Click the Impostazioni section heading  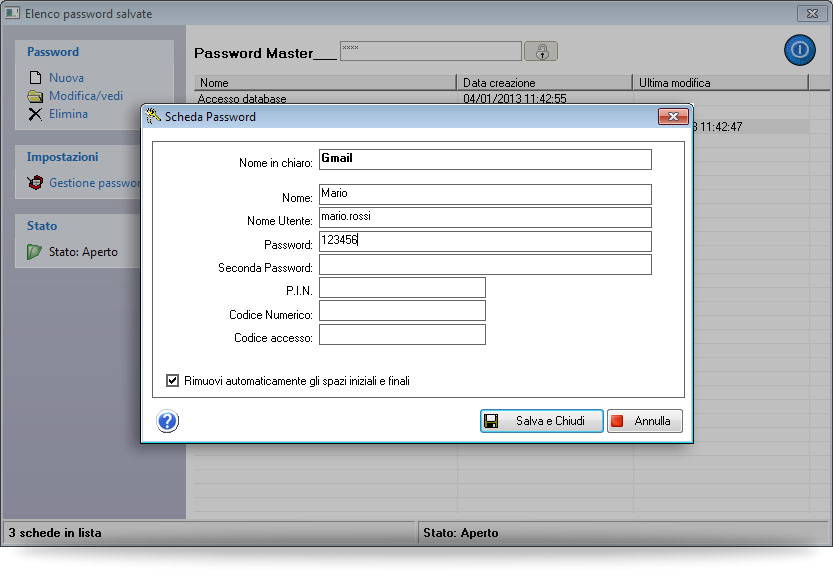click(x=62, y=157)
